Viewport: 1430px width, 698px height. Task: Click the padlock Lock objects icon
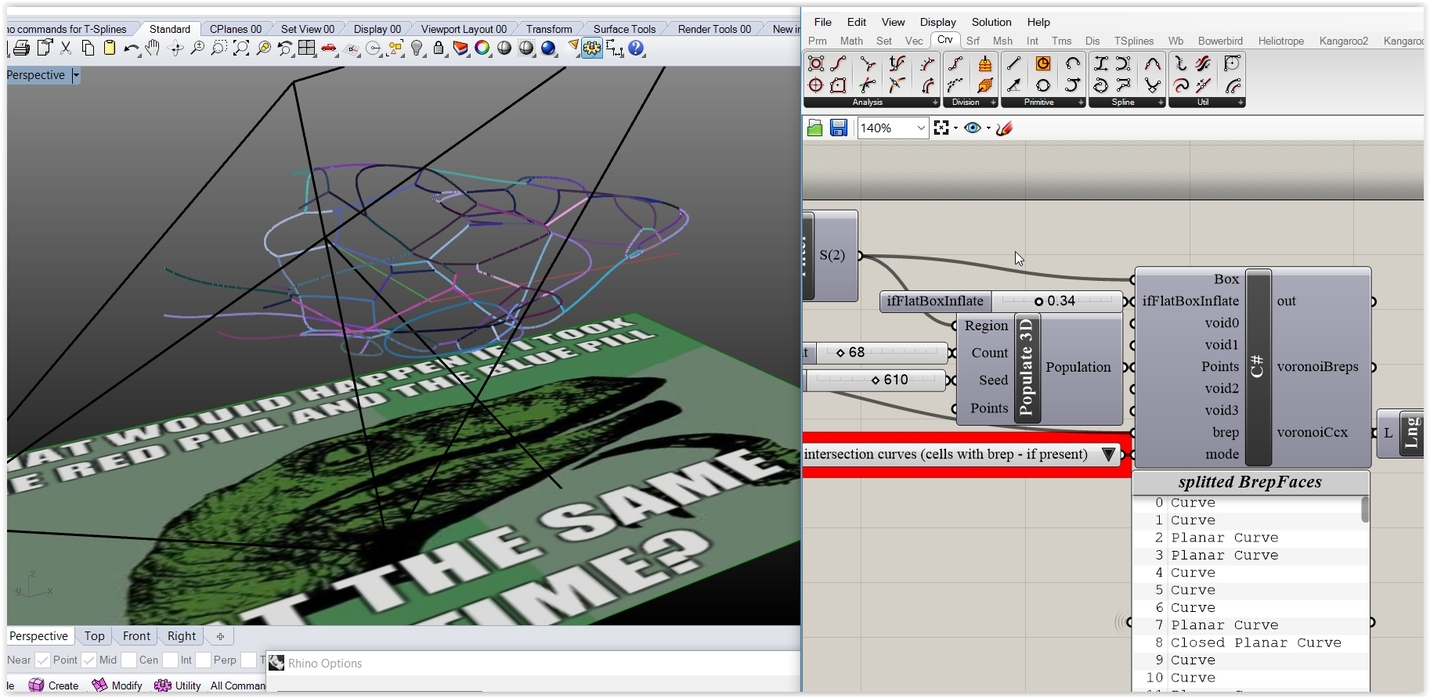tap(438, 48)
